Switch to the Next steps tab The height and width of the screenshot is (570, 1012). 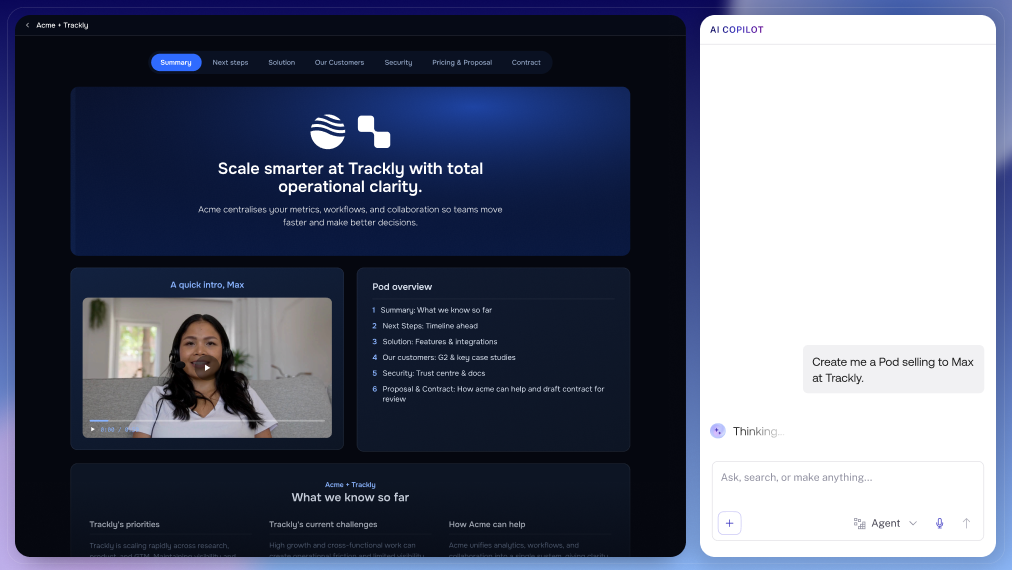pyautogui.click(x=230, y=63)
